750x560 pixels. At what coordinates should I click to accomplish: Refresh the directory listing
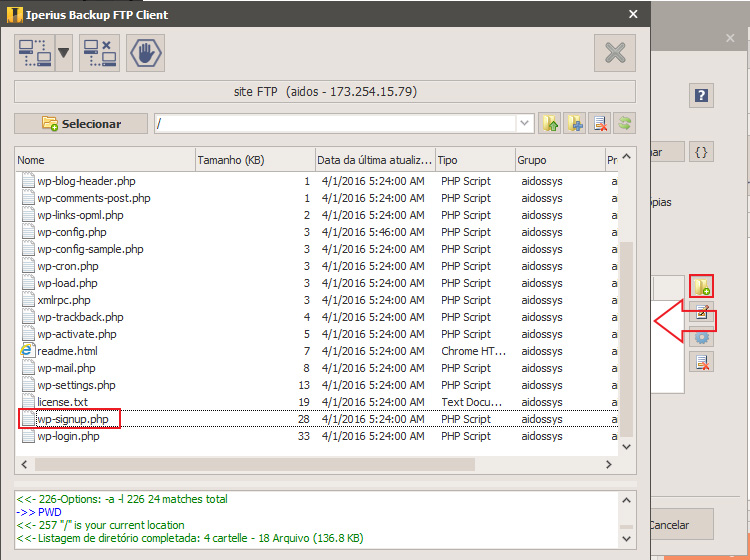pyautogui.click(x=625, y=123)
